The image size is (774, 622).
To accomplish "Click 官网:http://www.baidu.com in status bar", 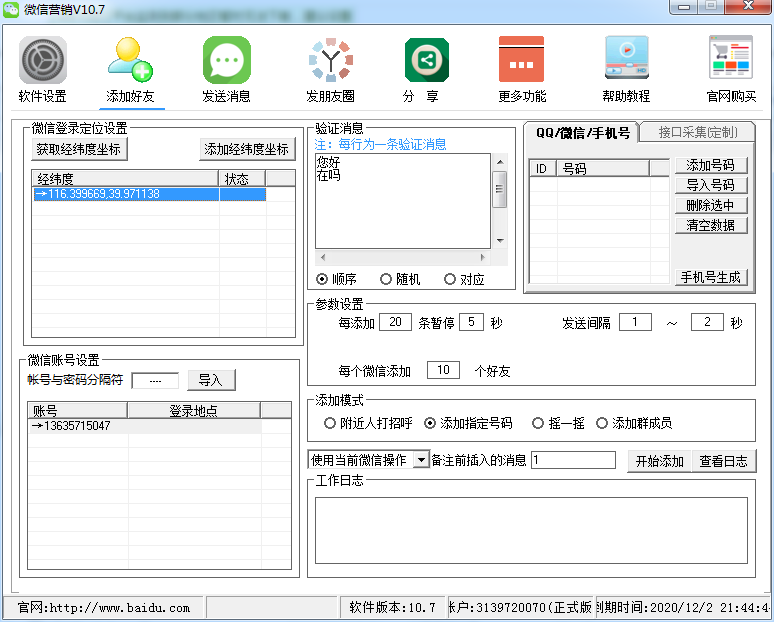I will (x=104, y=607).
